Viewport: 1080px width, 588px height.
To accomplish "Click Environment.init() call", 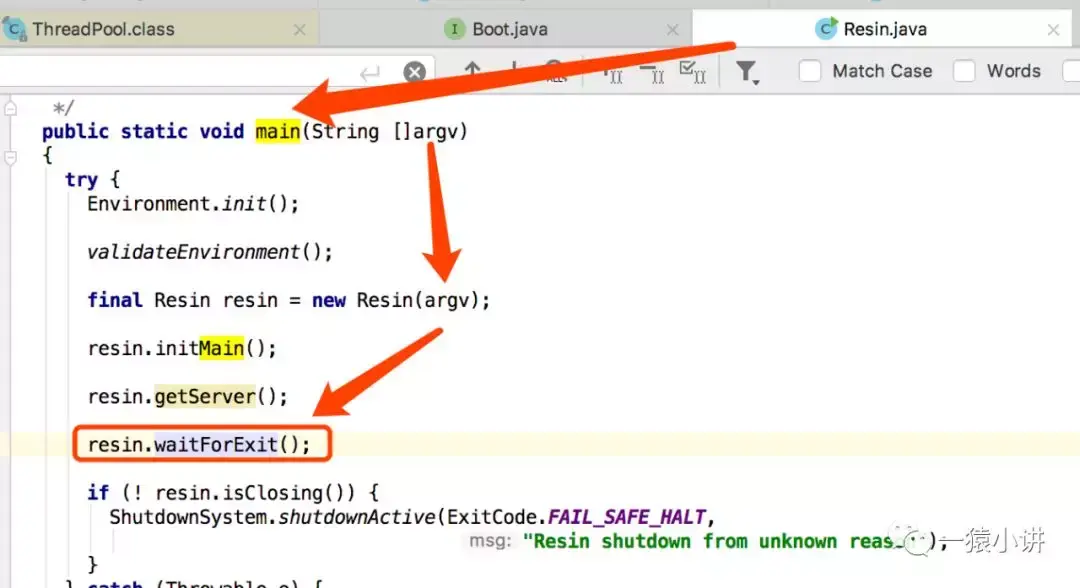I will pos(193,204).
